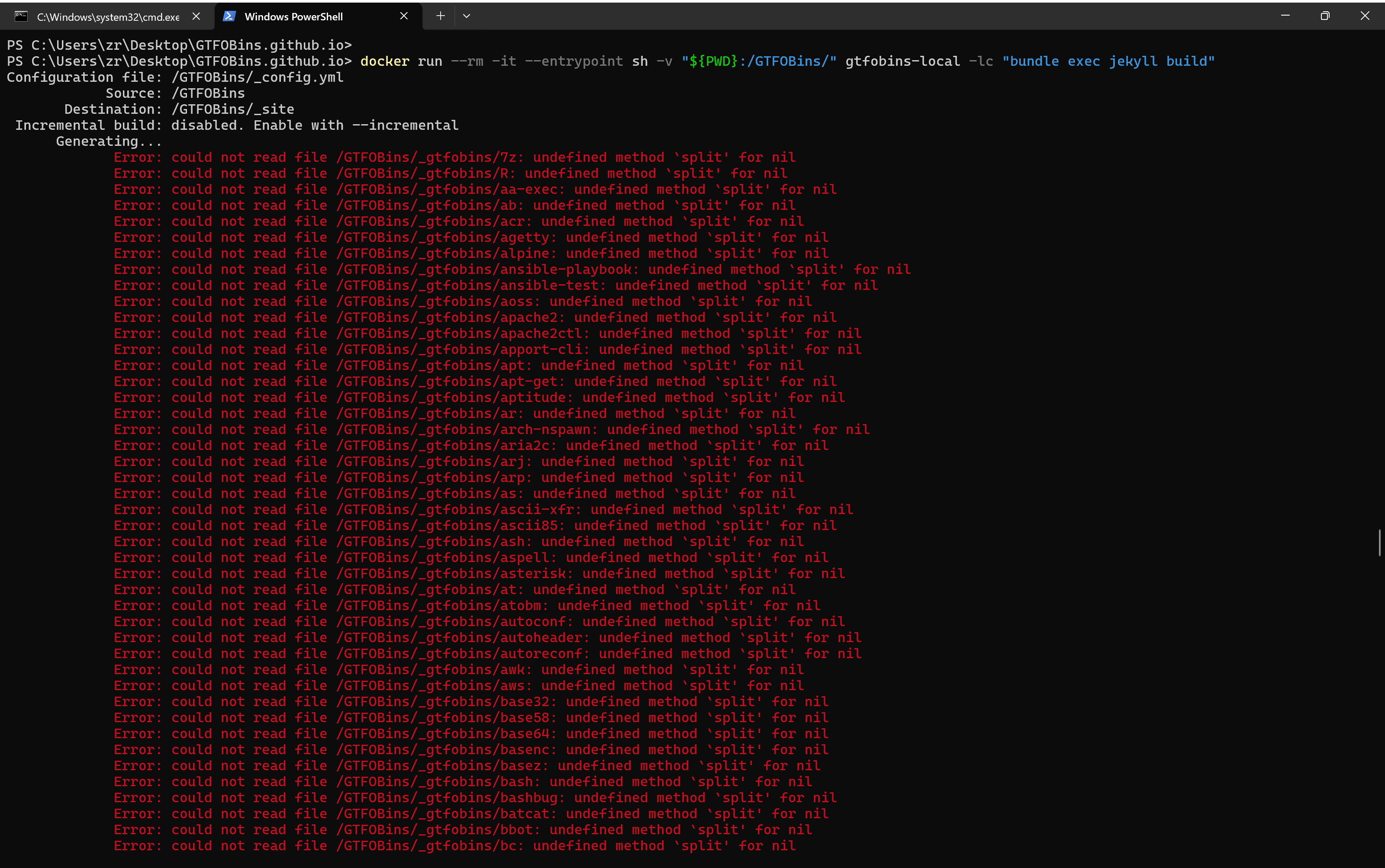Expand the new-tab profile dropdown chevron
The height and width of the screenshot is (868, 1385).
(x=467, y=16)
